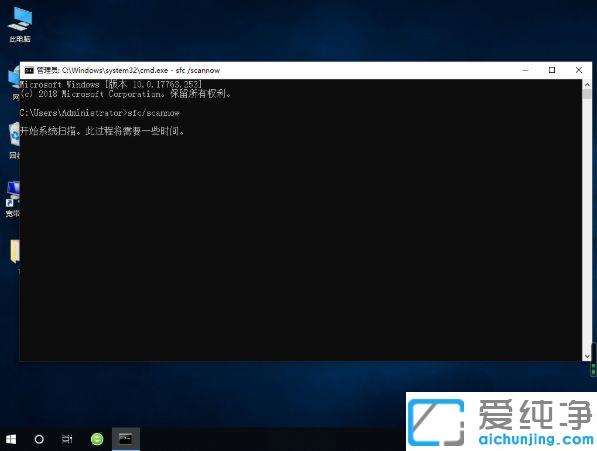
Task: Click the scrollbar down arrow in cmd
Action: (587, 356)
